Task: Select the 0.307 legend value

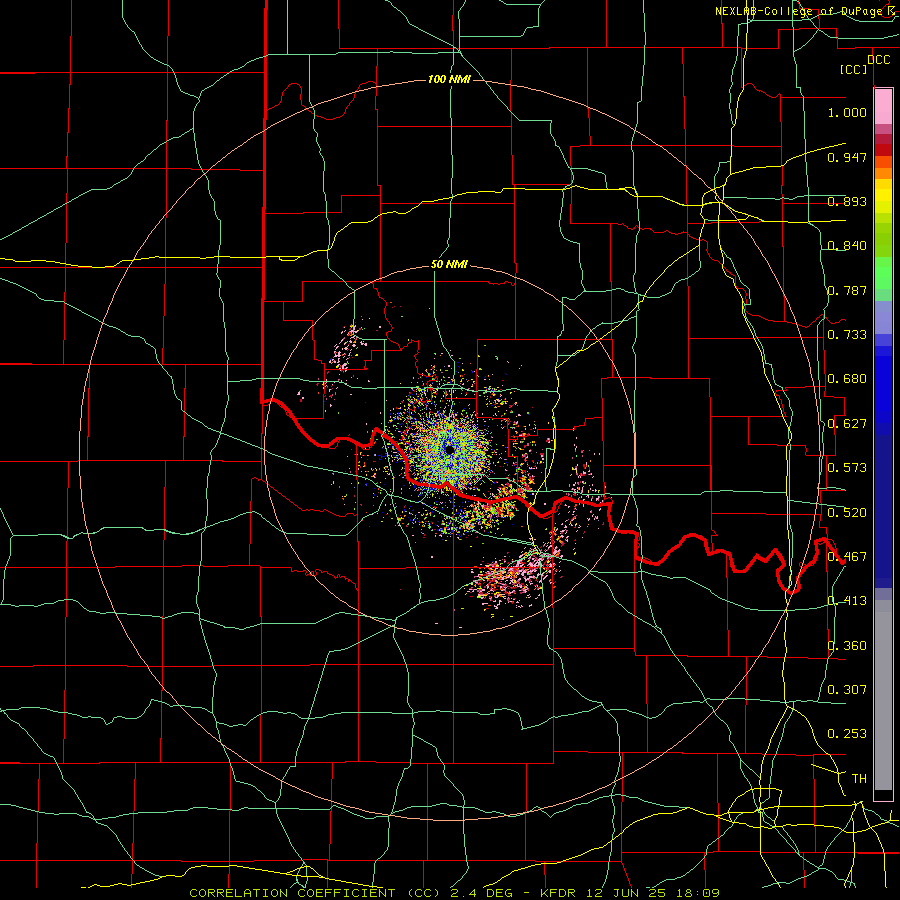Action: pos(847,689)
